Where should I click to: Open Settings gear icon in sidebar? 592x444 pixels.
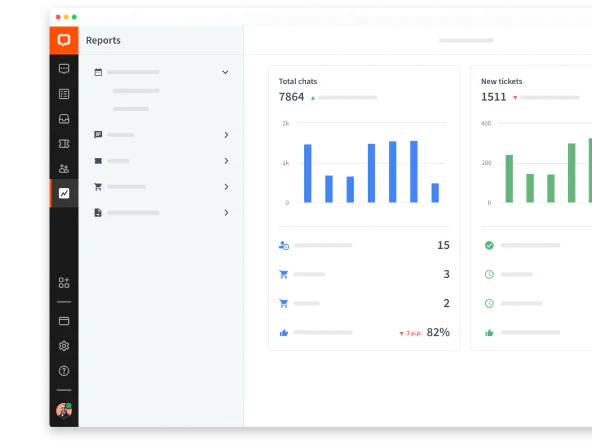tap(64, 346)
